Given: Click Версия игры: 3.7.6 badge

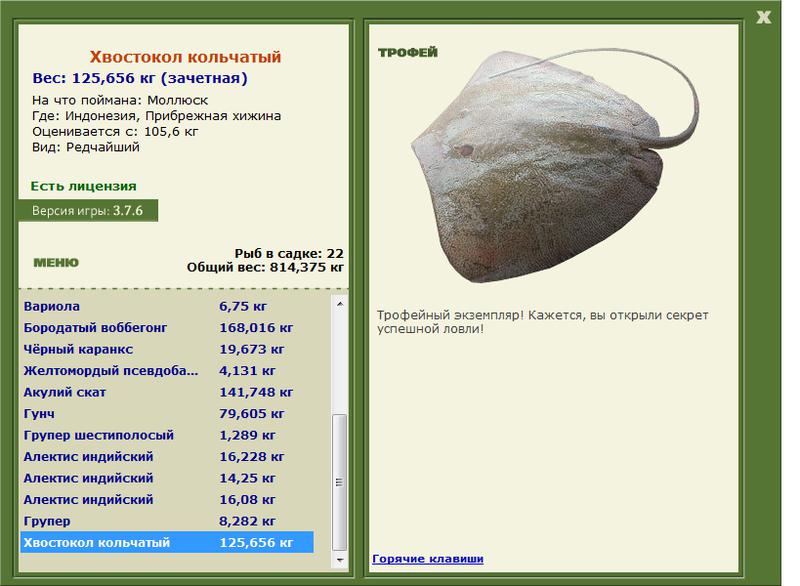Looking at the screenshot, I should (x=88, y=211).
